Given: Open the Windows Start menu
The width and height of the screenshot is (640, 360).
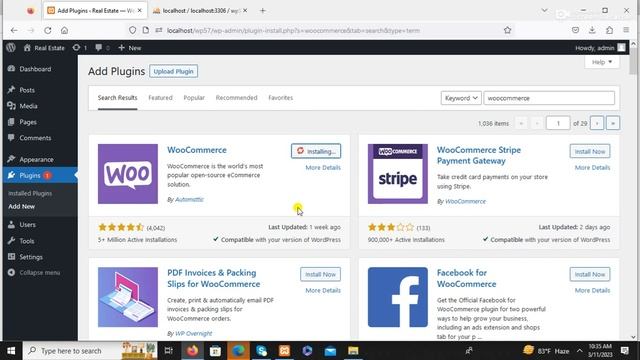Looking at the screenshot, I should pos(11,351).
